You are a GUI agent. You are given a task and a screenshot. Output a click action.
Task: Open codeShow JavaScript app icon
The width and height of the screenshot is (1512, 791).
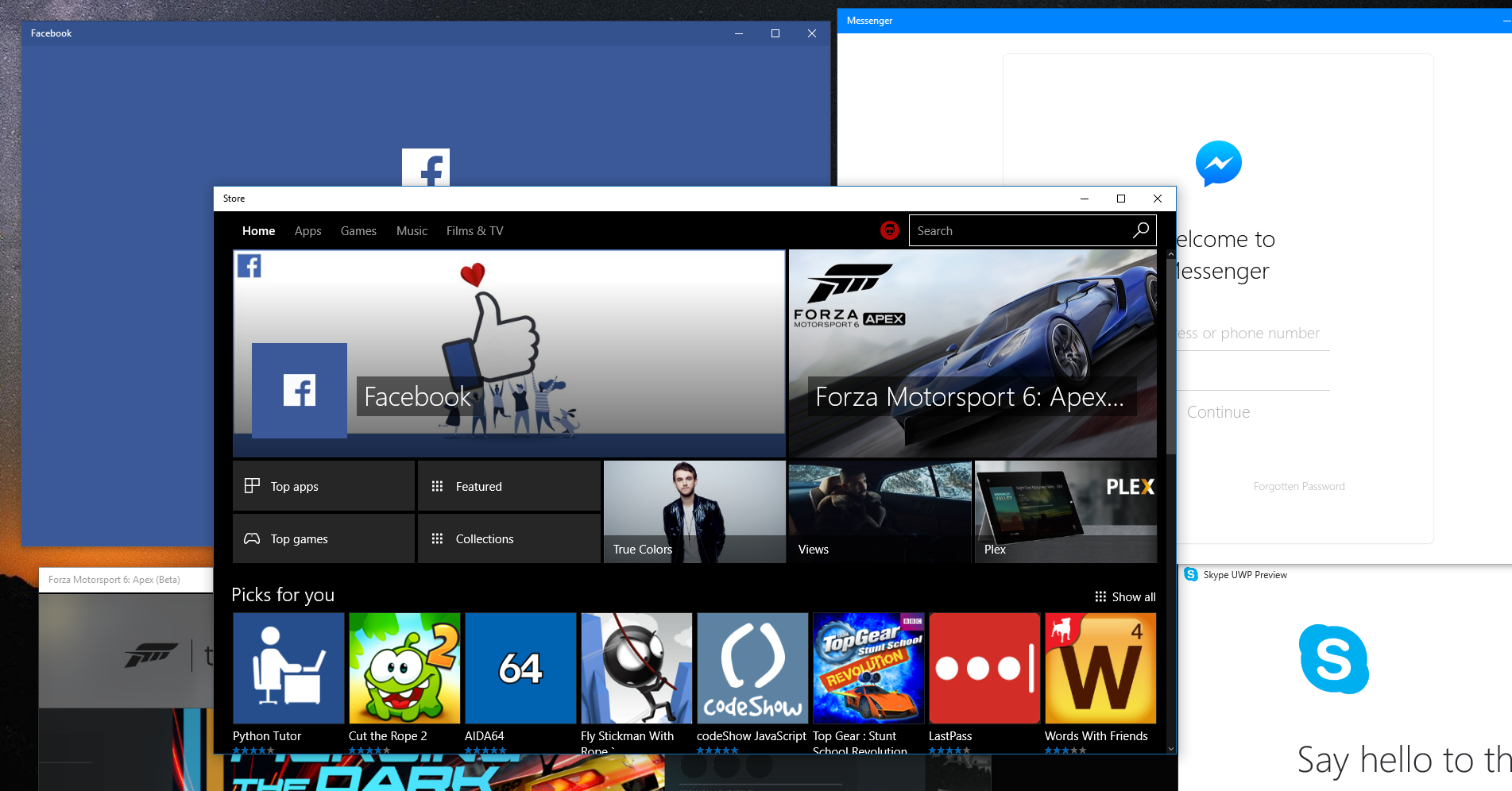(752, 668)
